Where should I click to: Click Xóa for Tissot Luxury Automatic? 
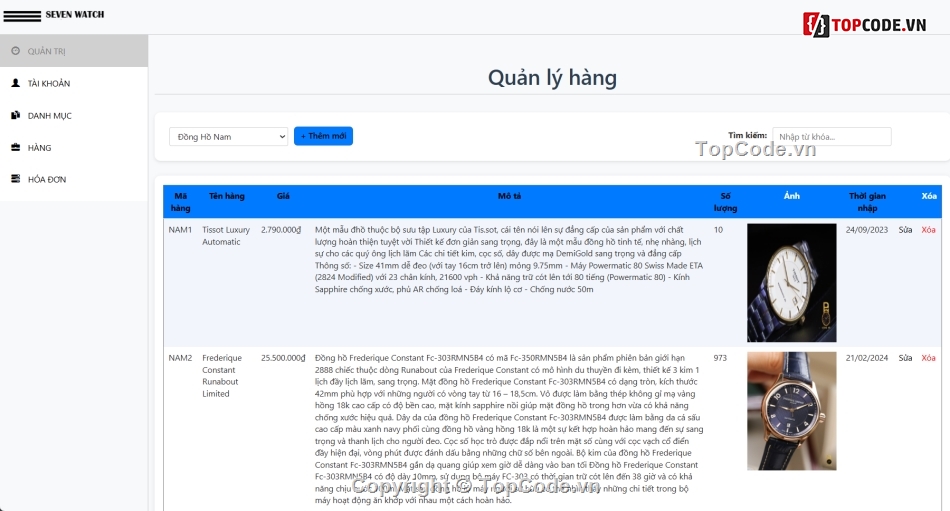(x=928, y=230)
